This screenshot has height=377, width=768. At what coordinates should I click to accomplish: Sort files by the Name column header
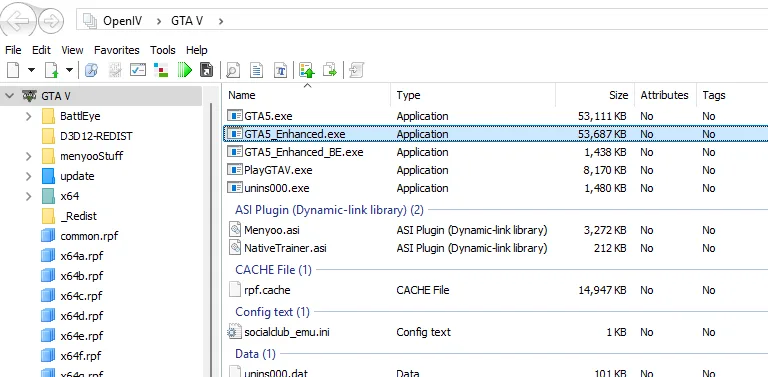307,95
